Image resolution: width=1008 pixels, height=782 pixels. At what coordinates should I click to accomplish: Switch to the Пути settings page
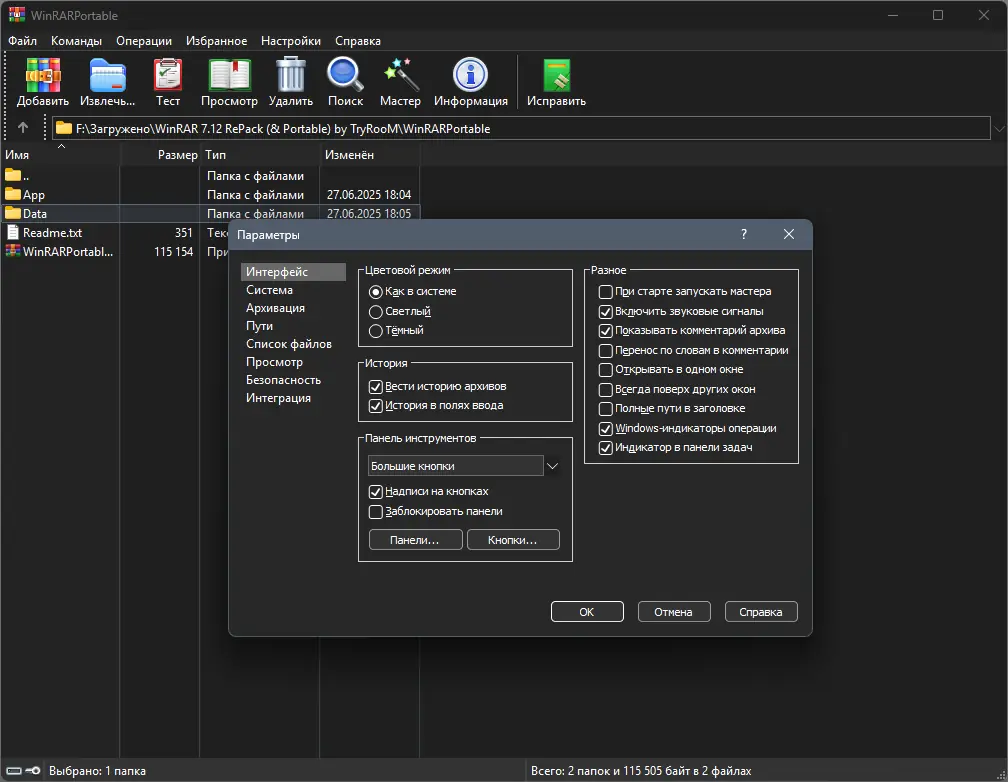pos(293,326)
